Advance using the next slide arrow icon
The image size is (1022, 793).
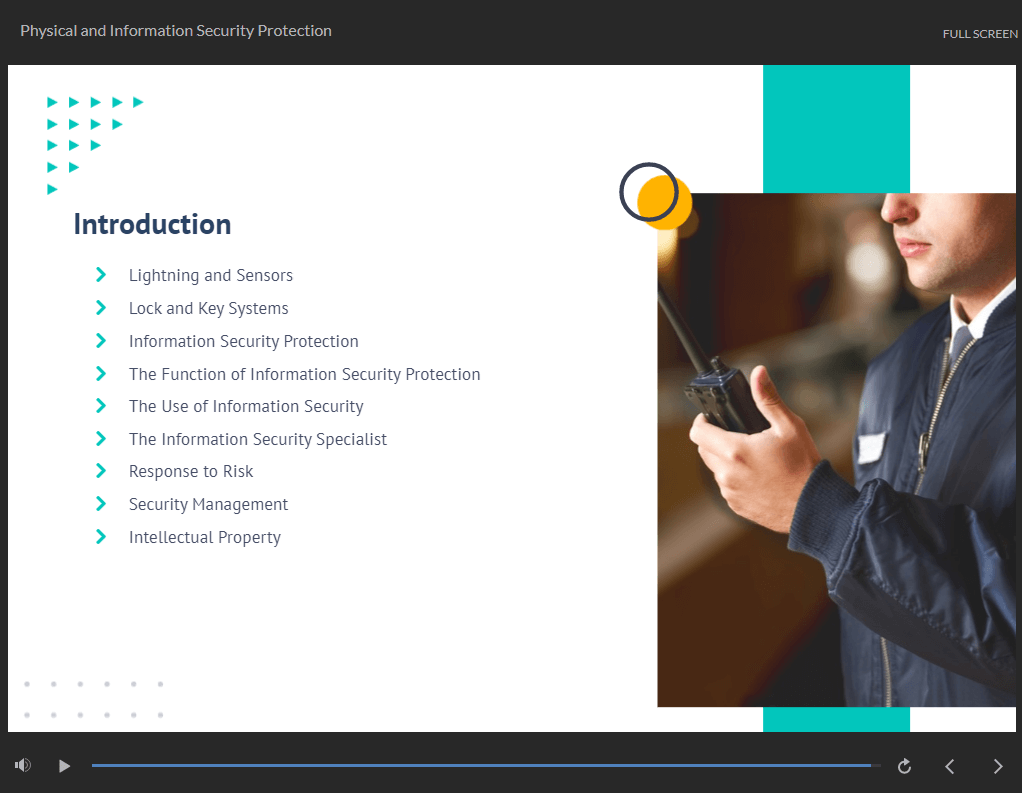[997, 766]
